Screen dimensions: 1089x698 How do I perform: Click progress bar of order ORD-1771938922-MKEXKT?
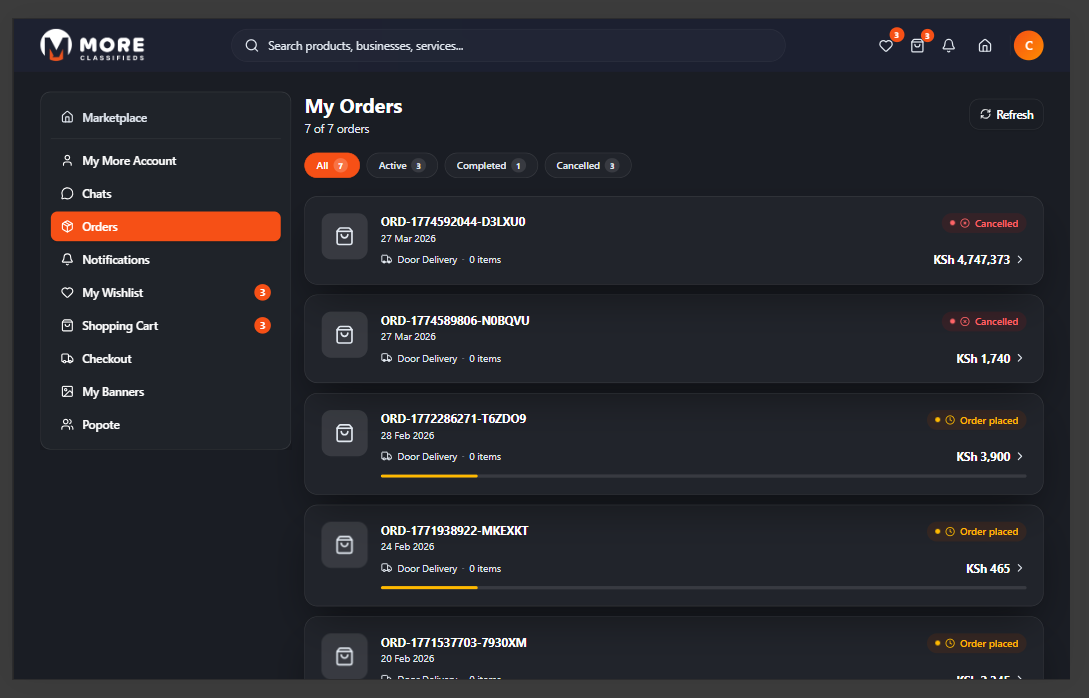point(703,587)
